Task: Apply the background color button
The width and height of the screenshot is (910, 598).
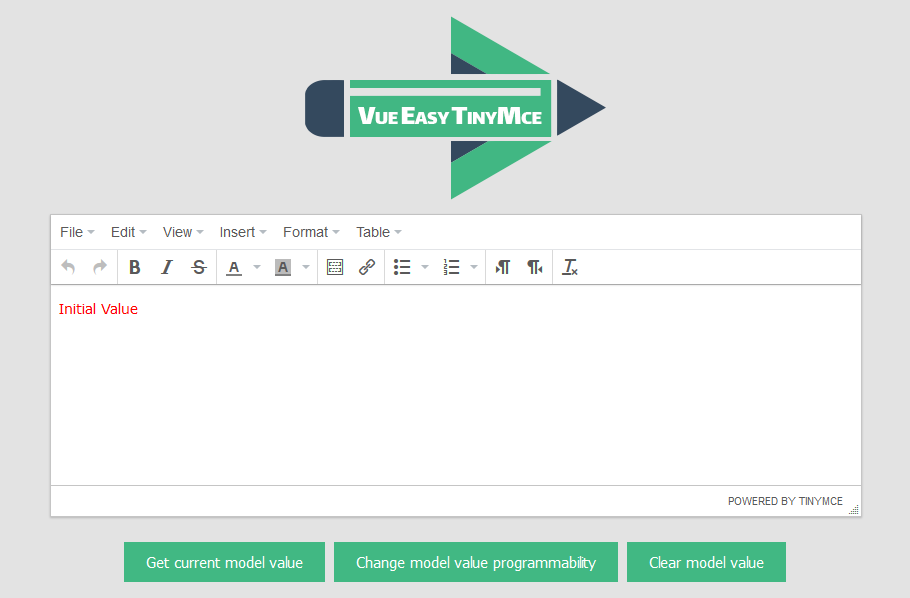Action: click(x=283, y=267)
